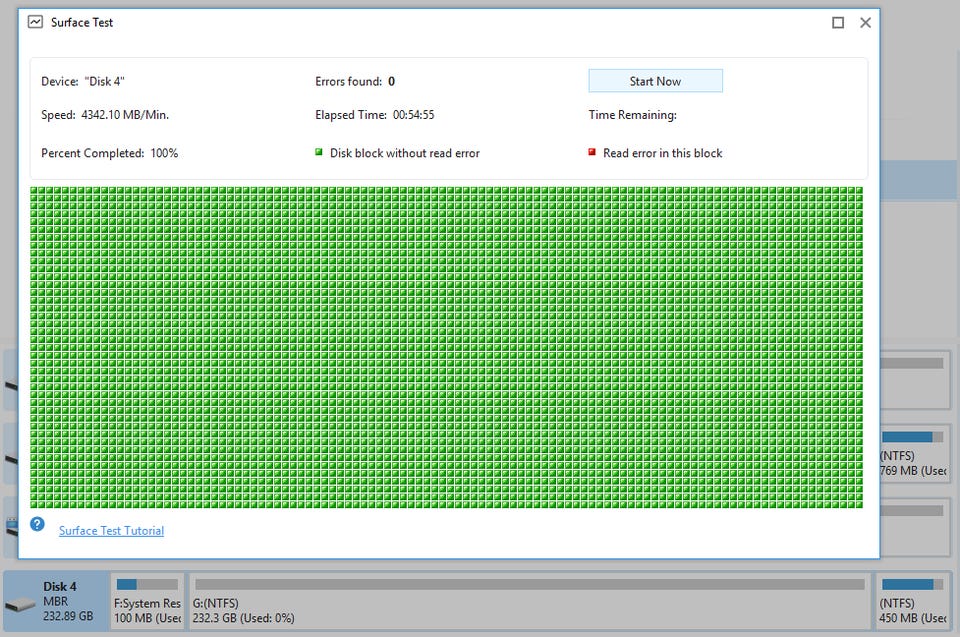Click the Disk block without read error text
960x637 pixels.
tap(405, 153)
